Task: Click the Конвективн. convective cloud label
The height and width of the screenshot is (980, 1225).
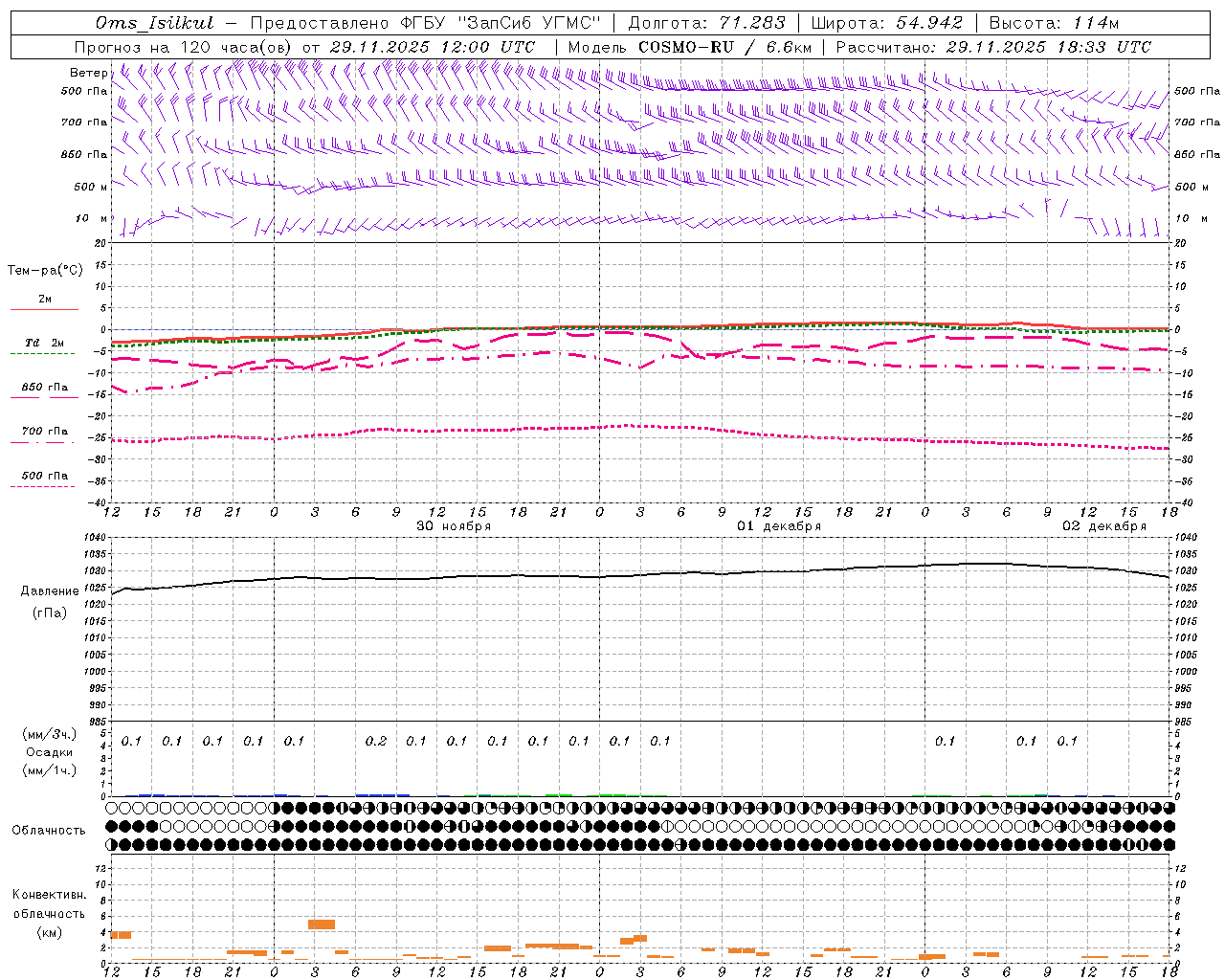Action: (49, 895)
